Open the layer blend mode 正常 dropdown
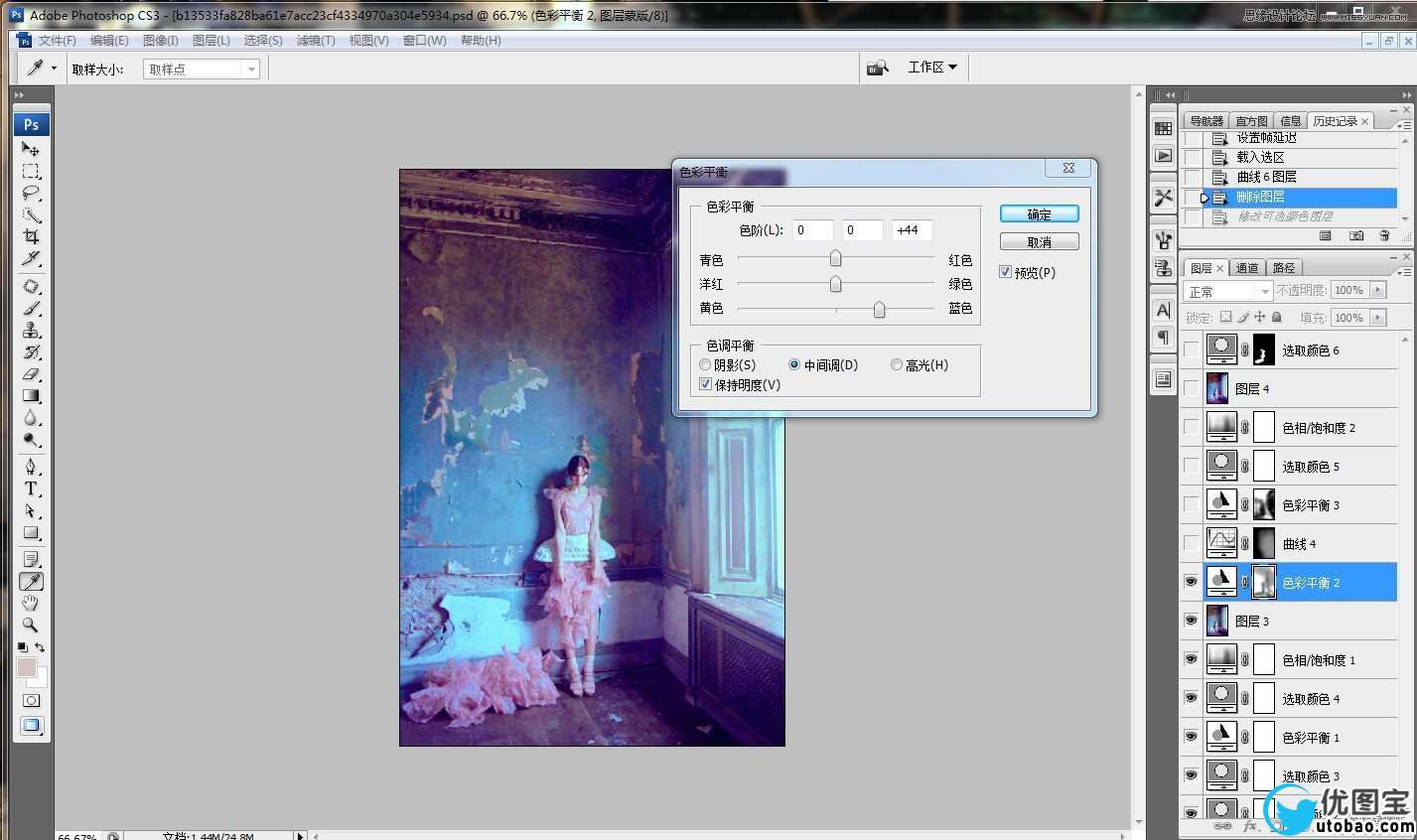 1228,291
